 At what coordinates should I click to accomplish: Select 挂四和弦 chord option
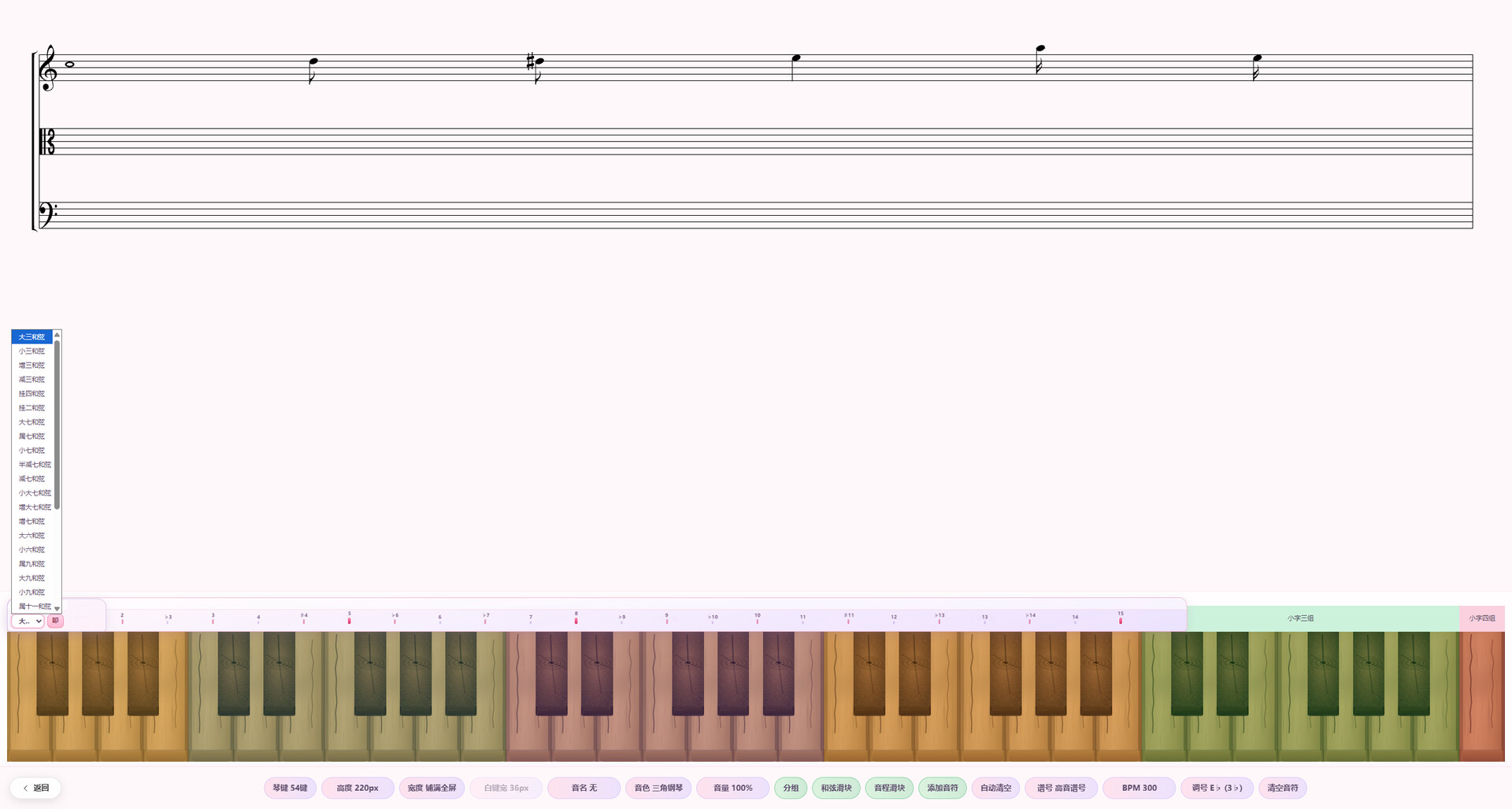[x=31, y=394]
